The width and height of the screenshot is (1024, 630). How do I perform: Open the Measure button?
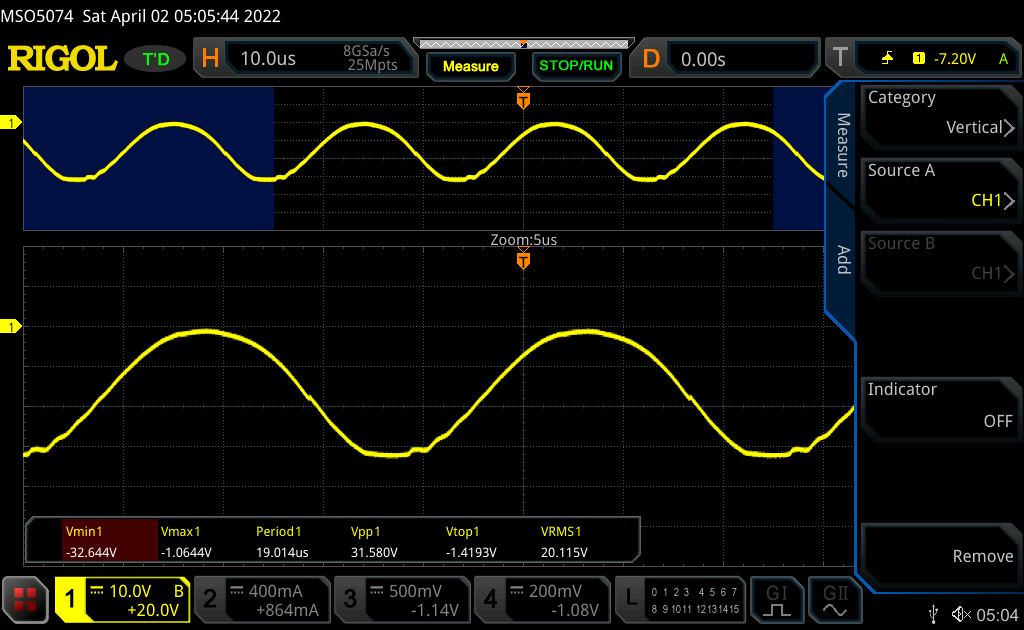pyautogui.click(x=470, y=67)
